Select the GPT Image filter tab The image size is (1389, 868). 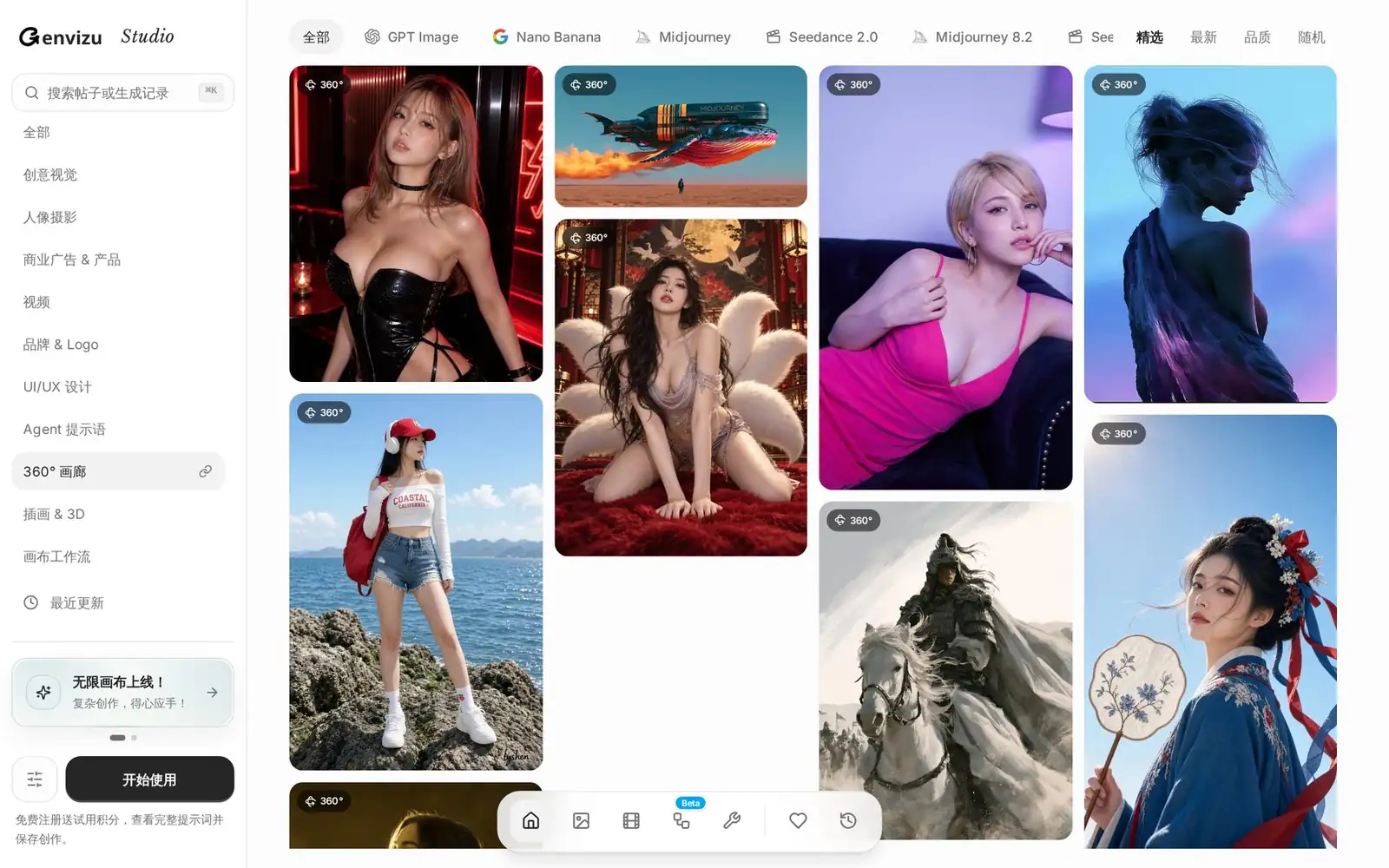411,36
